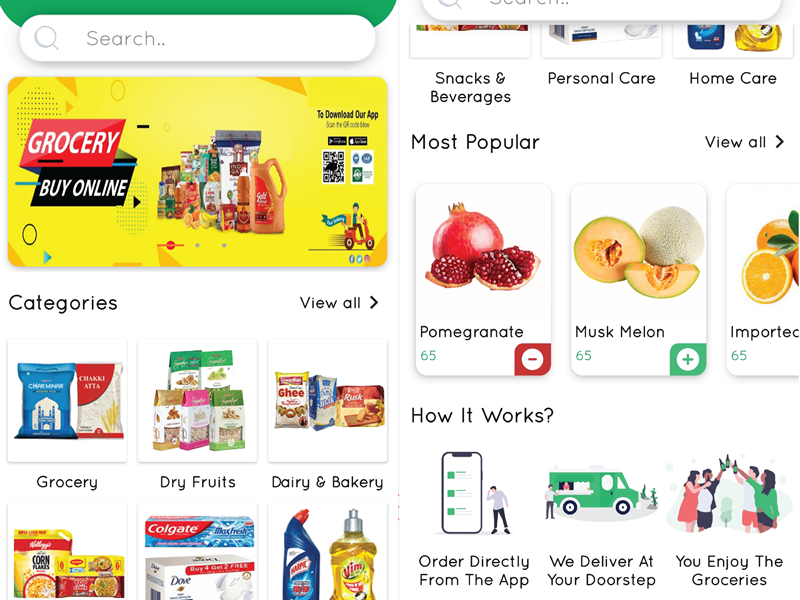Add Musk Melon with the green plus button
The height and width of the screenshot is (600, 800).
pyautogui.click(x=688, y=359)
